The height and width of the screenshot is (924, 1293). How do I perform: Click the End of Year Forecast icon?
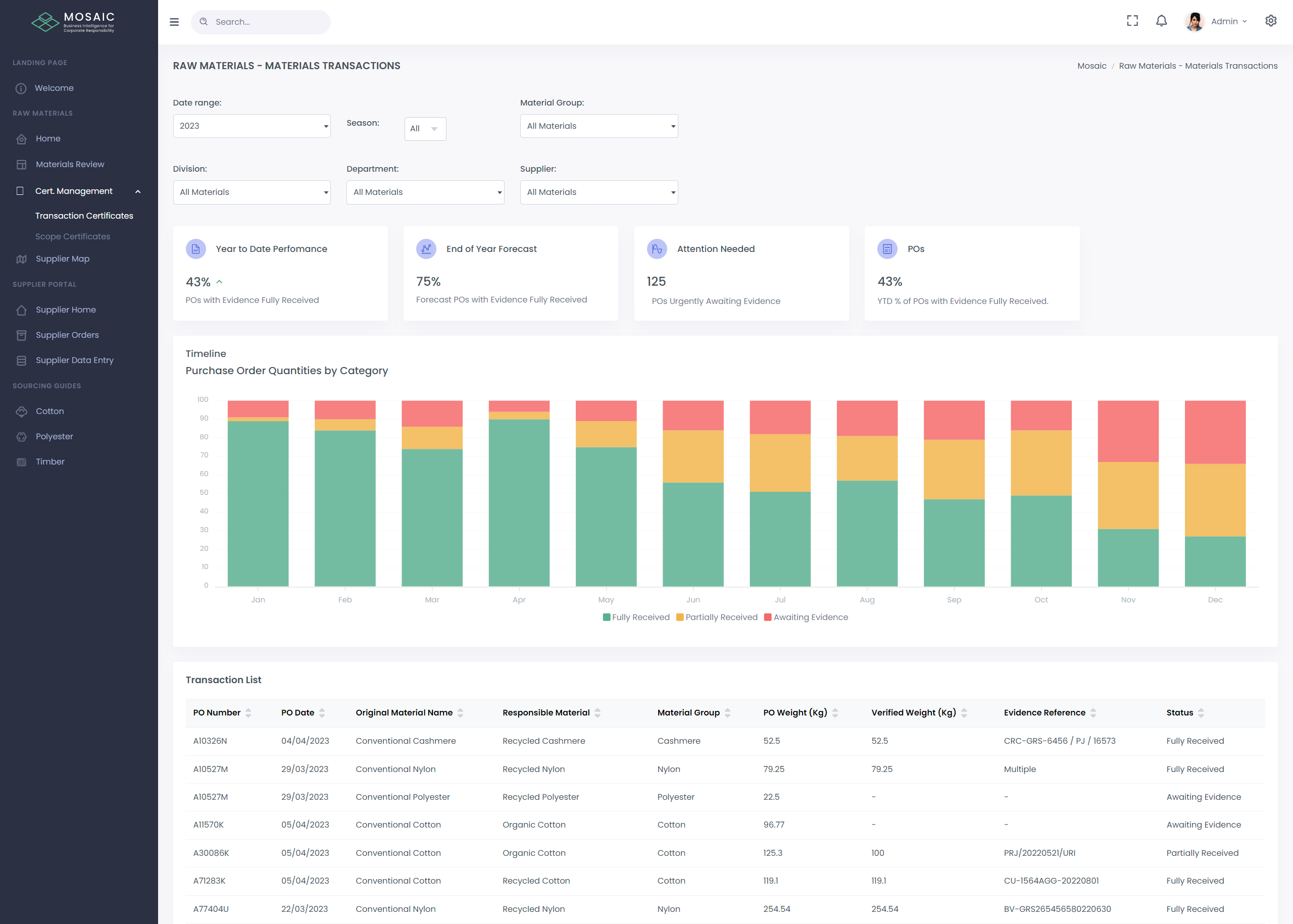pos(426,248)
